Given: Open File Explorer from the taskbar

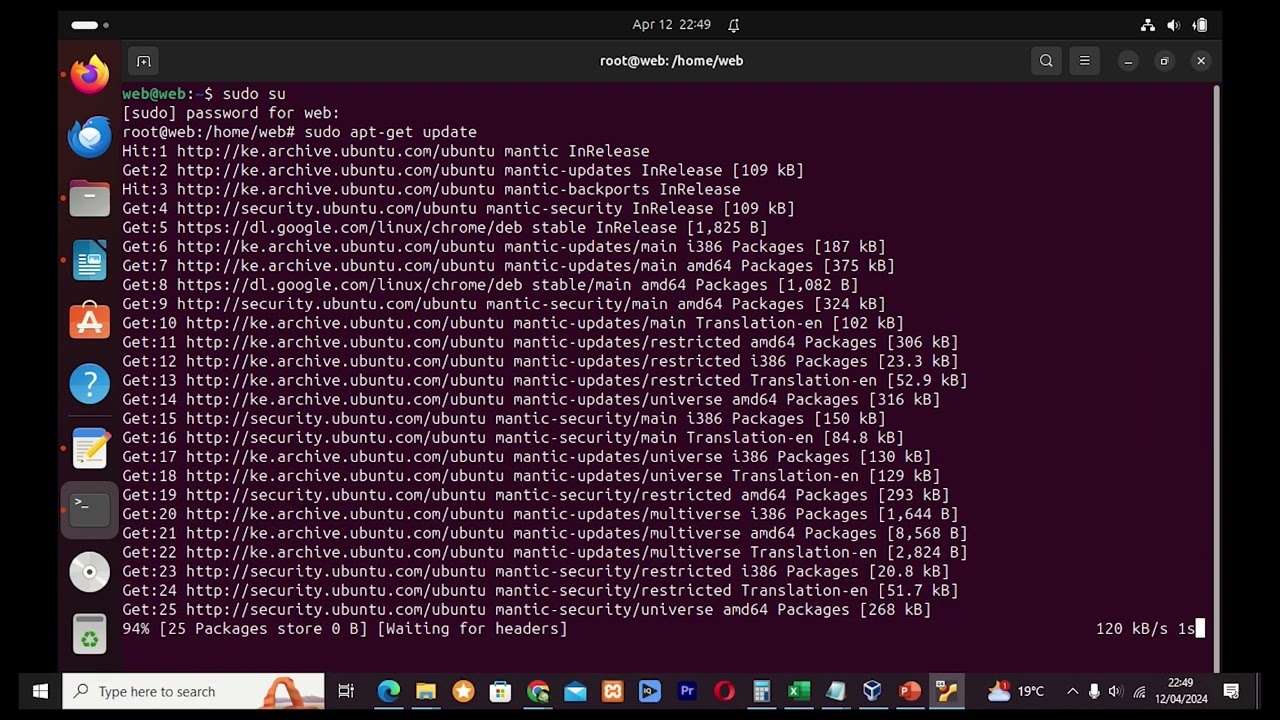Looking at the screenshot, I should click(426, 691).
